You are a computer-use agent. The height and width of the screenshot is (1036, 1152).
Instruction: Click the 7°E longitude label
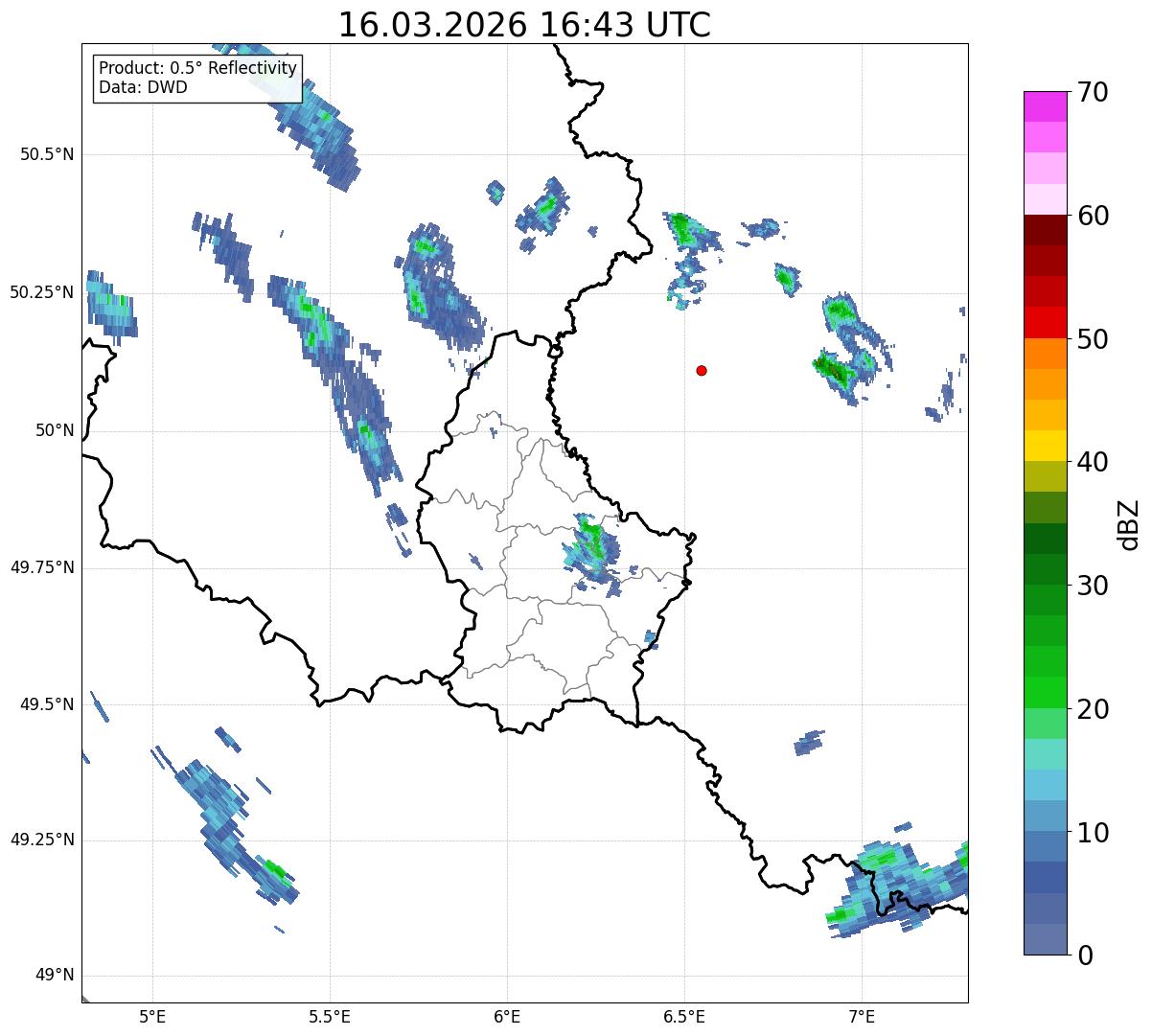(862, 1016)
